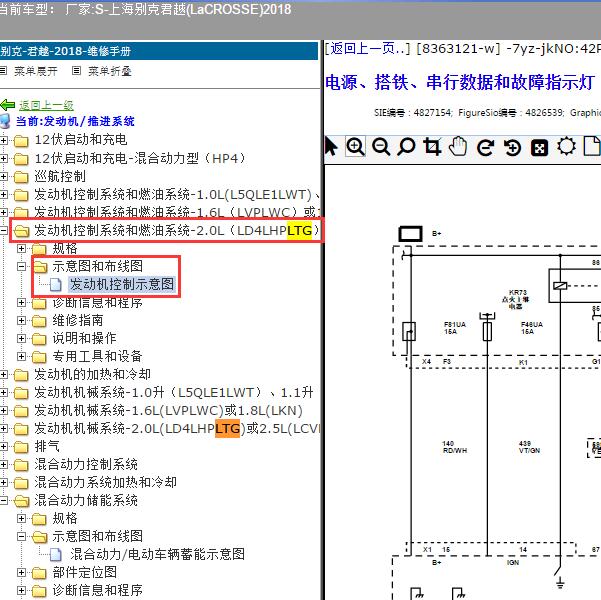Click the blank page document icon in toolbar

(592, 146)
